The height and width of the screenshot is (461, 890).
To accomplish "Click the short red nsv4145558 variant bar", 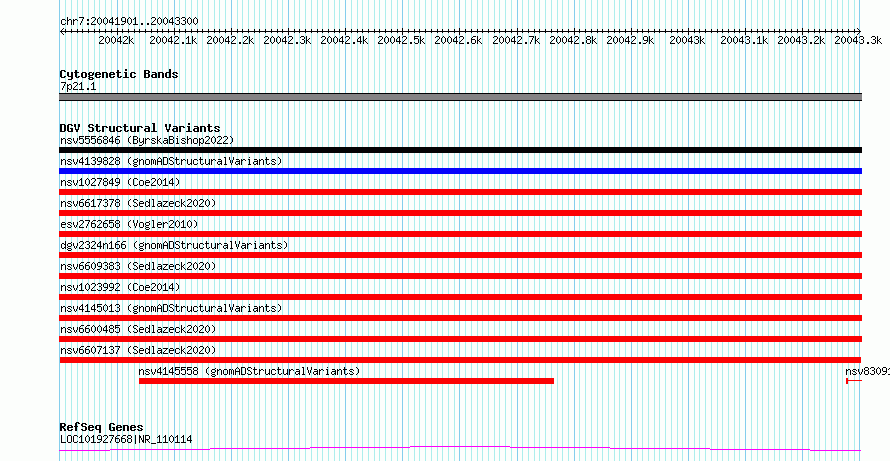I will coord(346,381).
